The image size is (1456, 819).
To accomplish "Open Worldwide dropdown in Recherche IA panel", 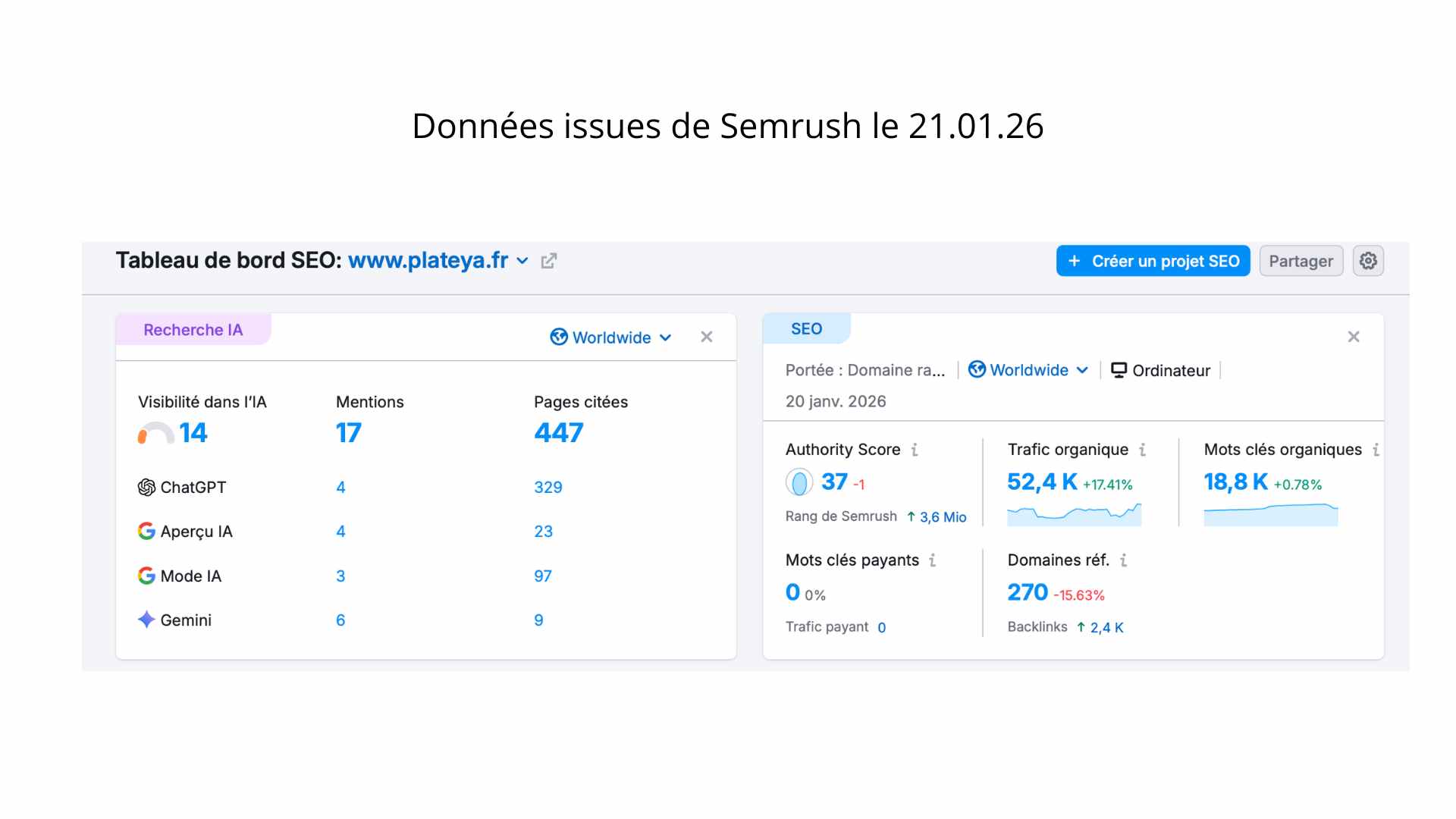I will (x=611, y=337).
